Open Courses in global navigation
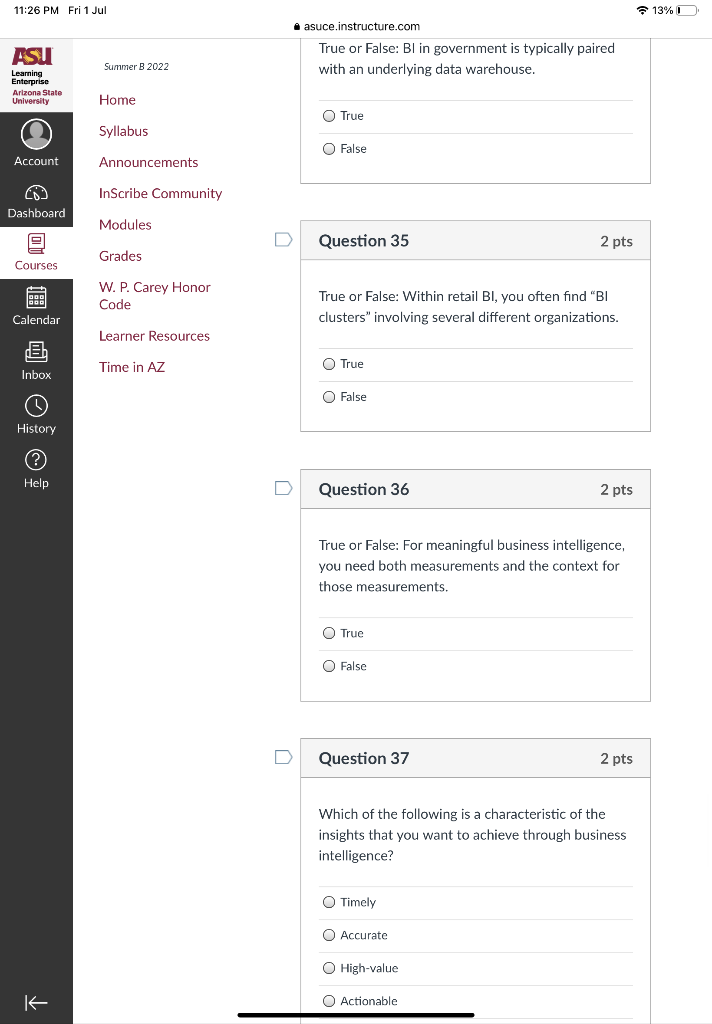The width and height of the screenshot is (712, 1024). (x=36, y=253)
